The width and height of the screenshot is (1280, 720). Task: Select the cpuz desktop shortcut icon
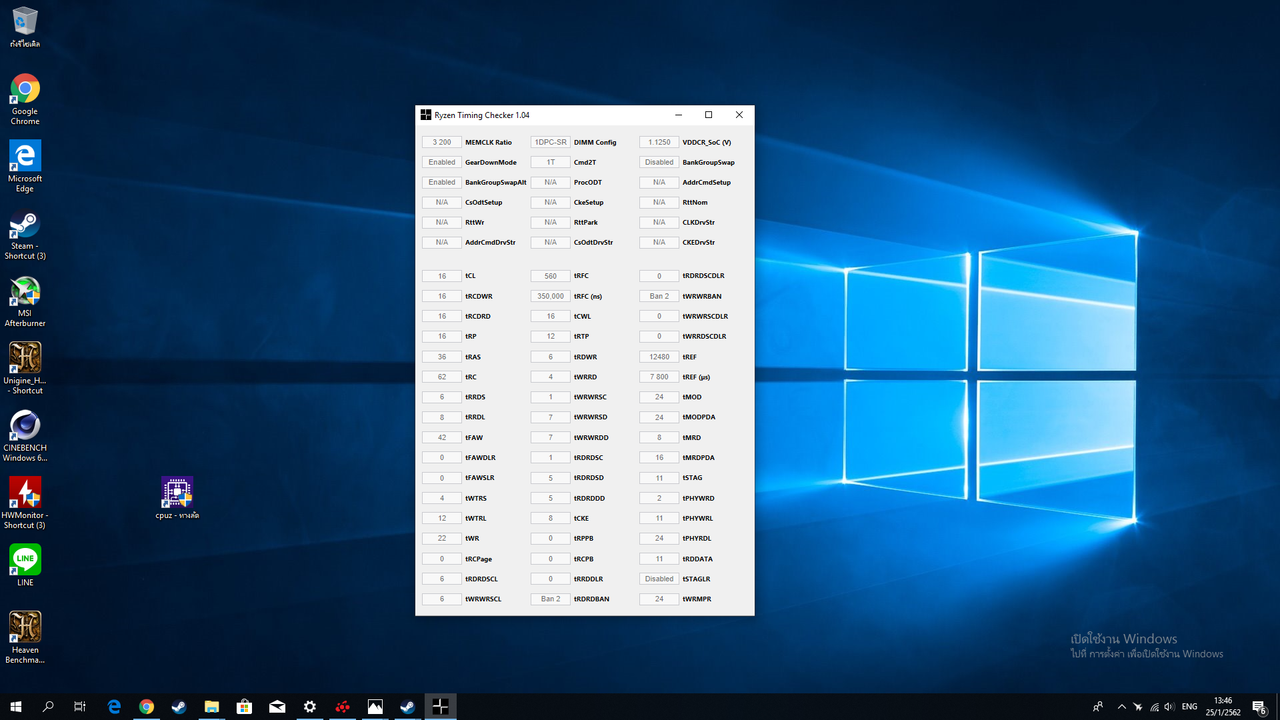pos(177,498)
